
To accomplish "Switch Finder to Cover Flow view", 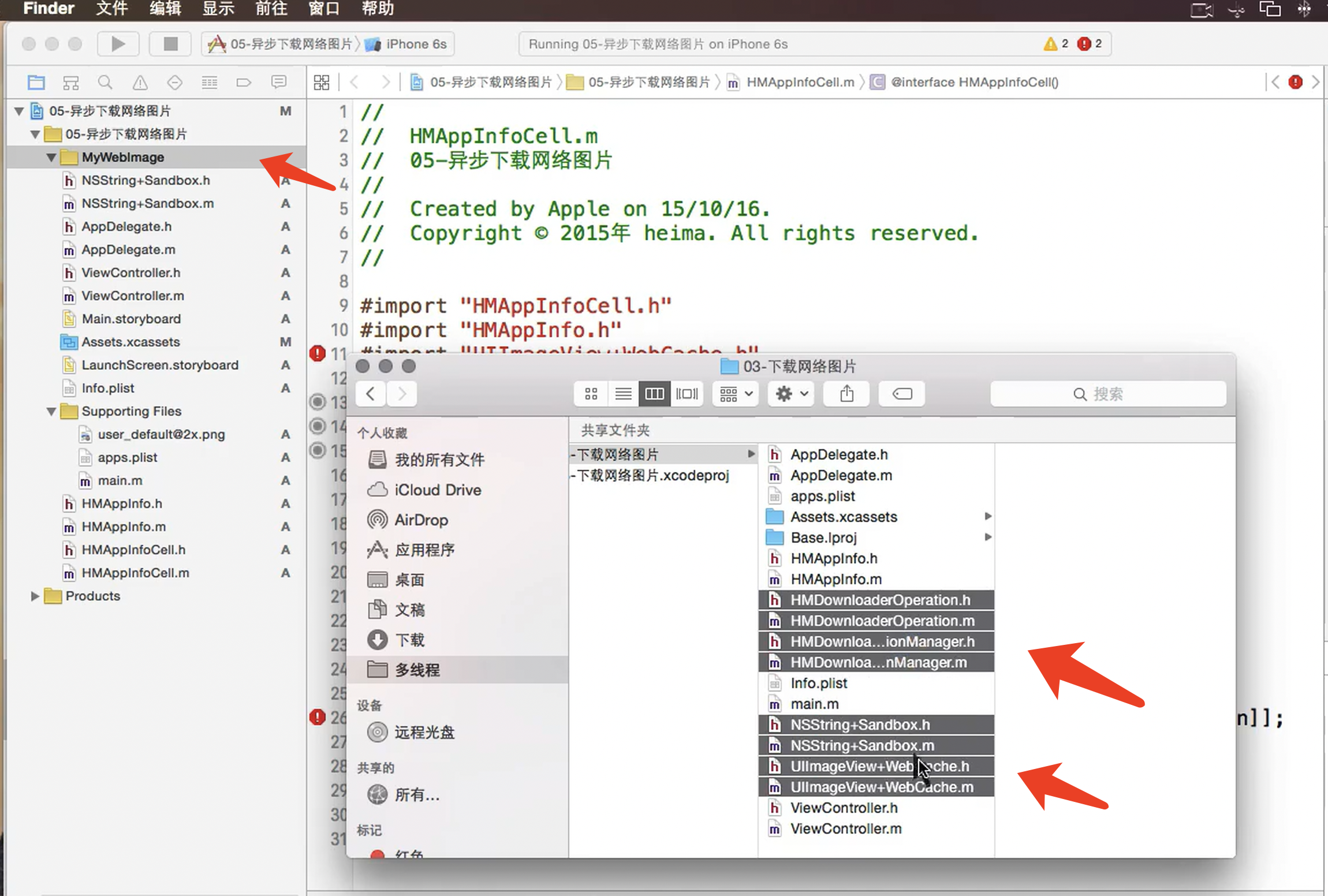I will pos(687,394).
